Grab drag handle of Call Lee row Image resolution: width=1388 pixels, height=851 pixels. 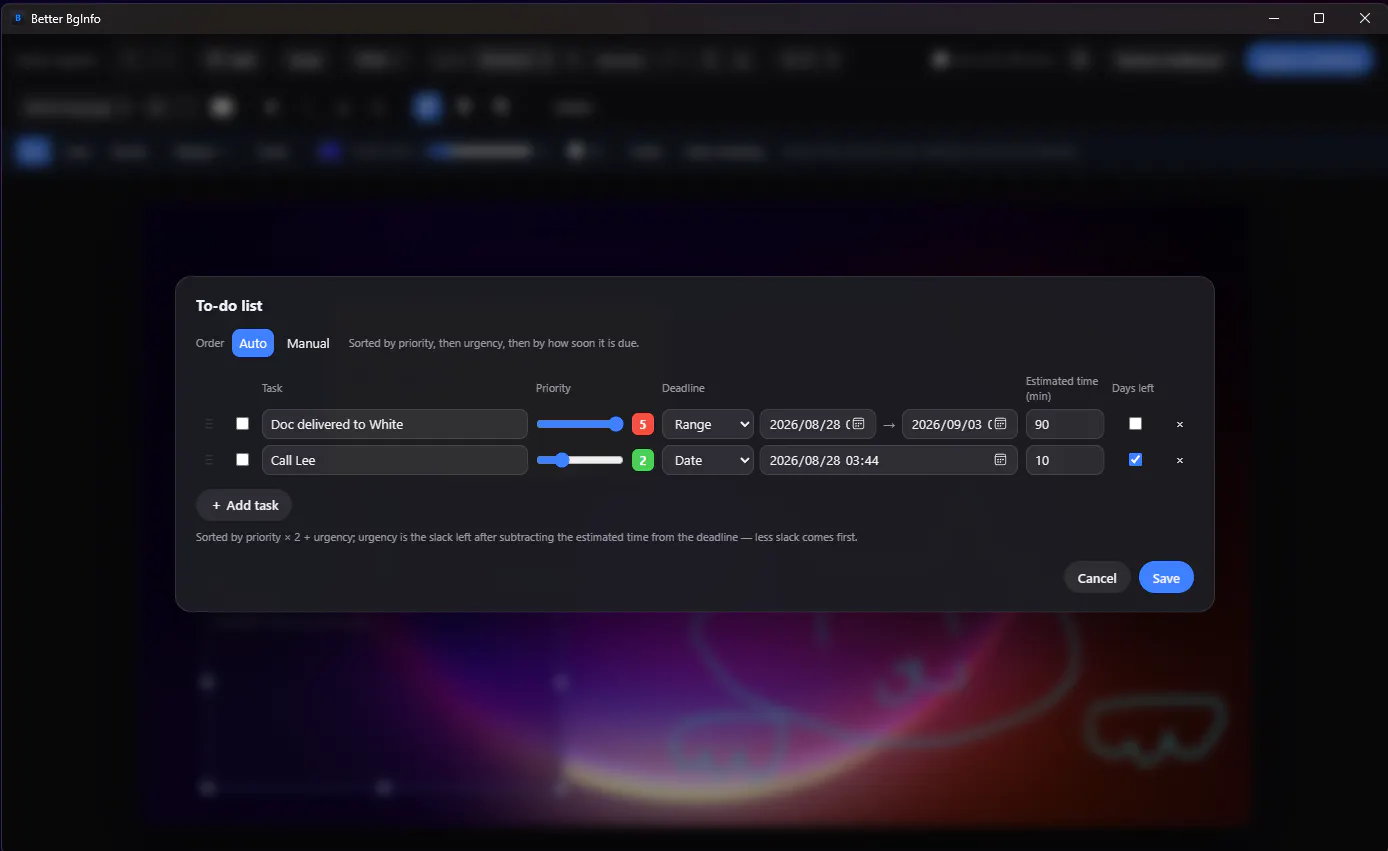pyautogui.click(x=209, y=460)
